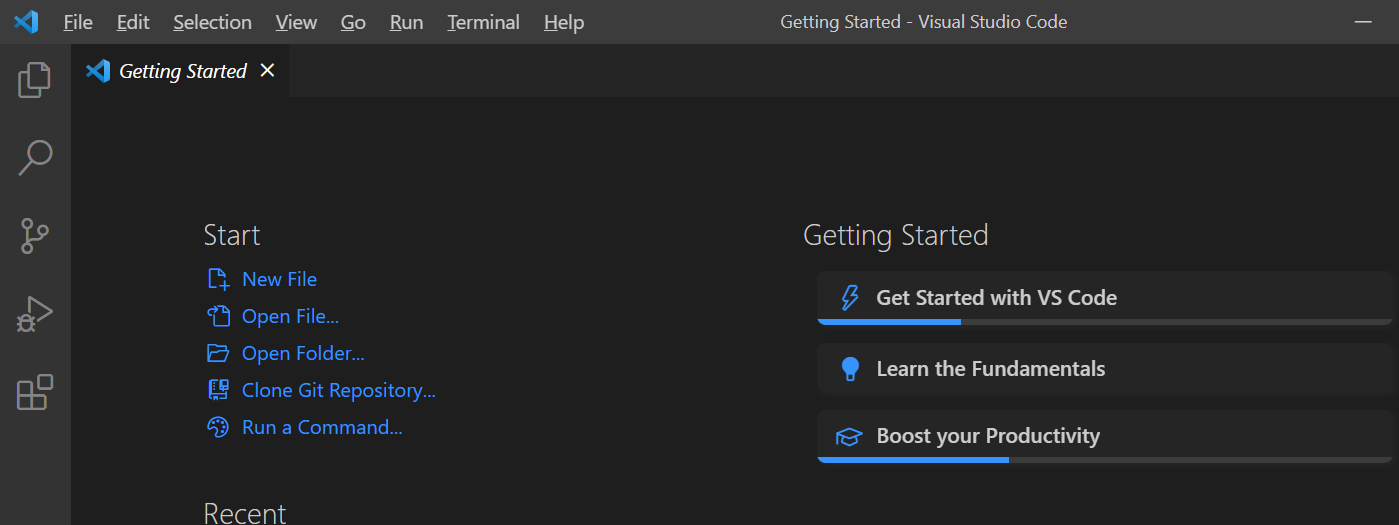
Task: Select the Getting Started editor tab
Action: click(181, 71)
